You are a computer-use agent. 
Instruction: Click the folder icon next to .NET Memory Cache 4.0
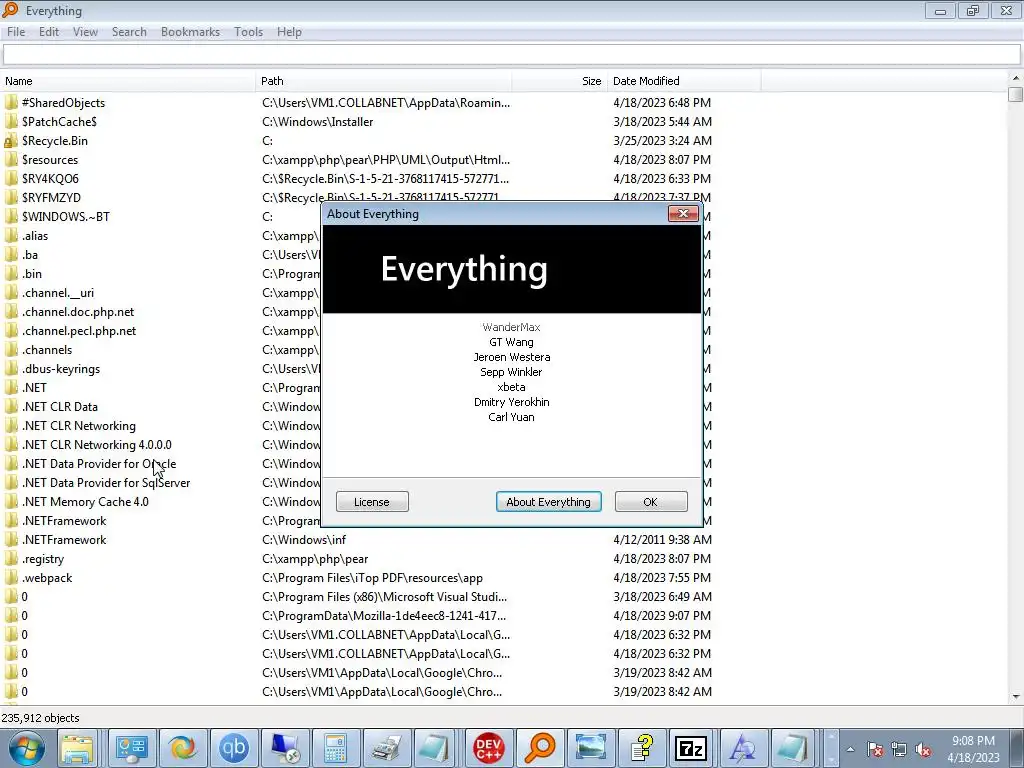coord(10,502)
